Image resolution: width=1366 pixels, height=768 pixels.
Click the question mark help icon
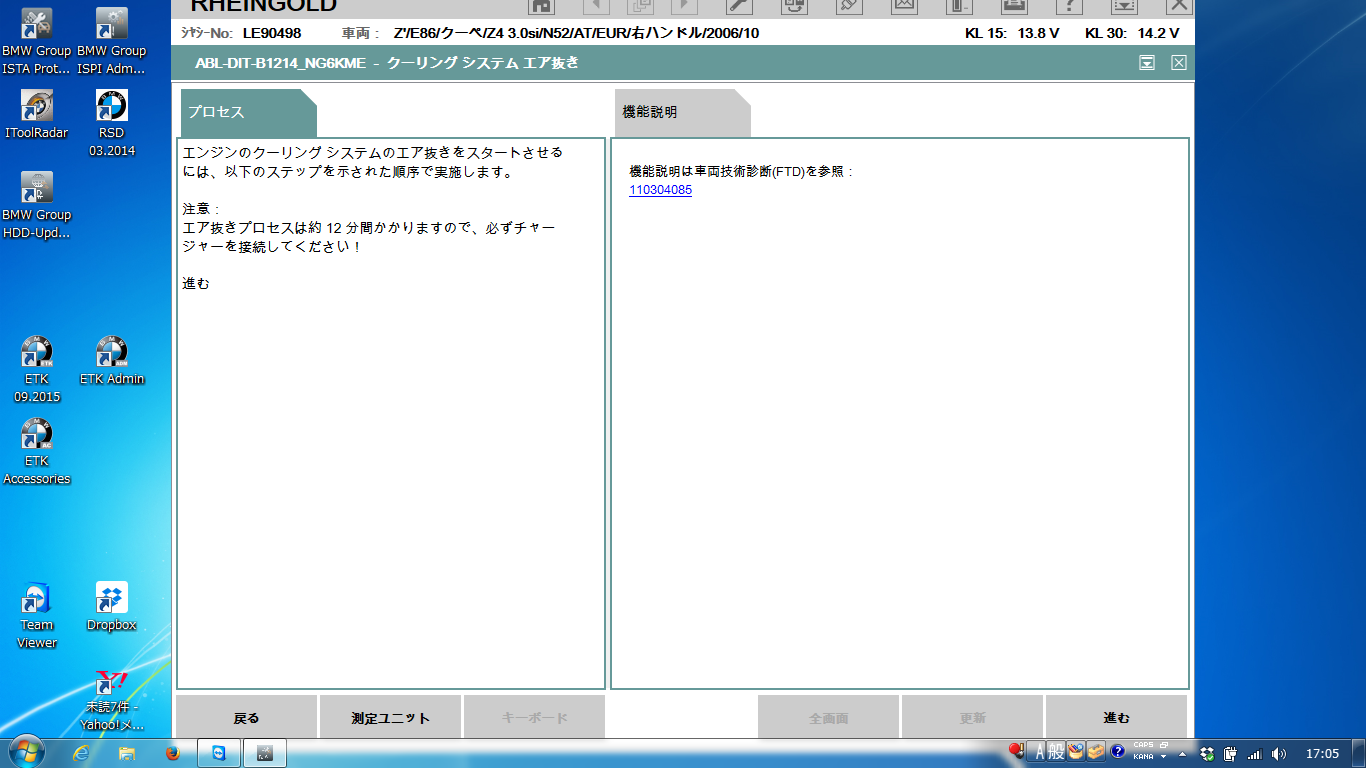pyautogui.click(x=1069, y=6)
